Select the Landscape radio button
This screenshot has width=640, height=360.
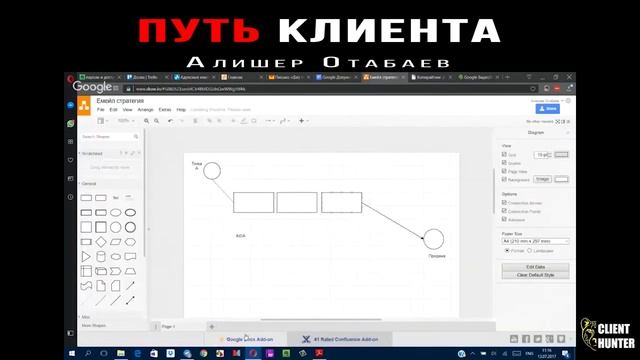point(529,251)
